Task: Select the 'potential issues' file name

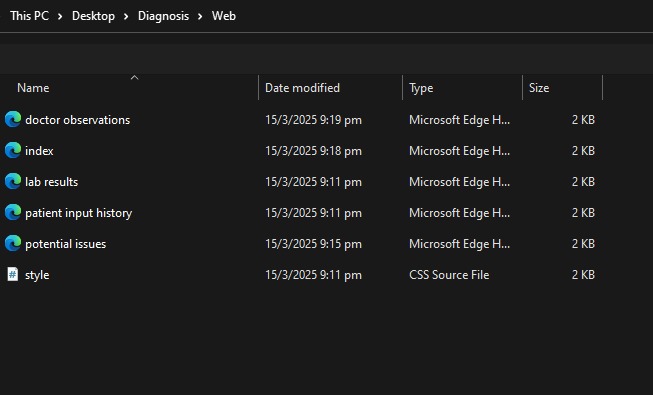Action: click(x=66, y=244)
